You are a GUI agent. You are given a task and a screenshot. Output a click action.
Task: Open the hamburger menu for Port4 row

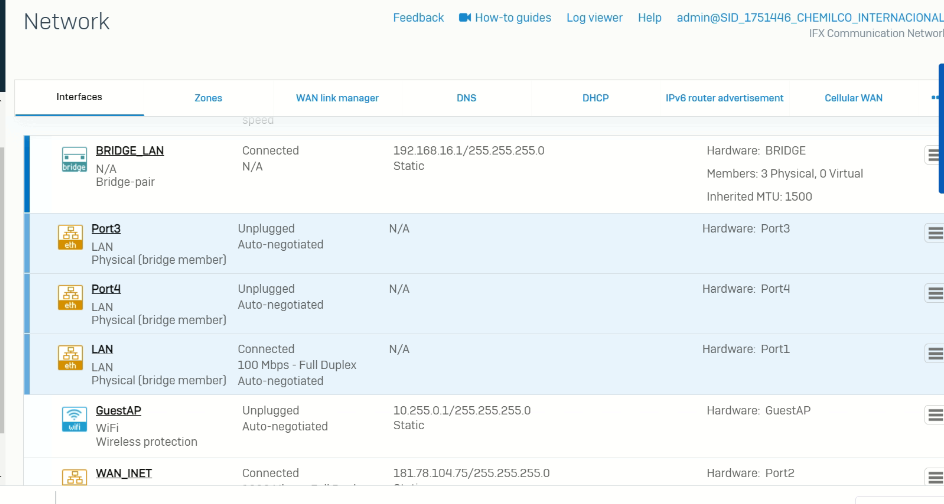(x=934, y=294)
